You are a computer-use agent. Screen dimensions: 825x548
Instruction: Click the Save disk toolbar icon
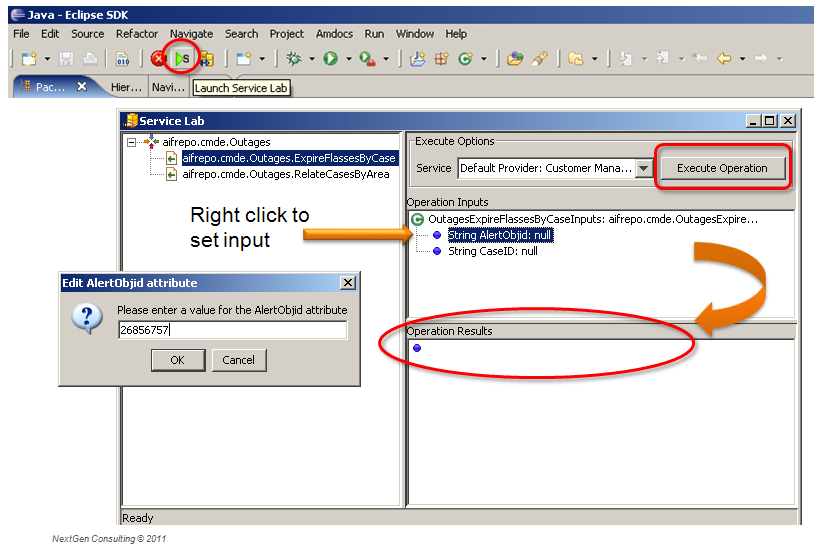point(68,59)
